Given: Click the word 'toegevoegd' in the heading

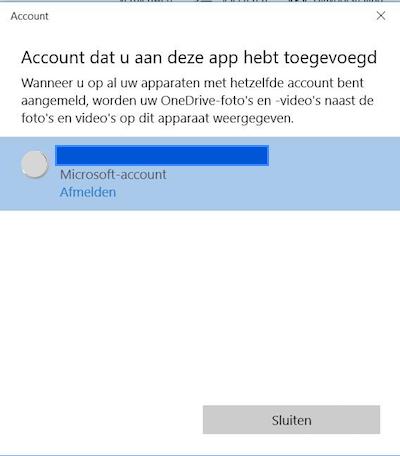Looking at the screenshot, I should (330, 58).
